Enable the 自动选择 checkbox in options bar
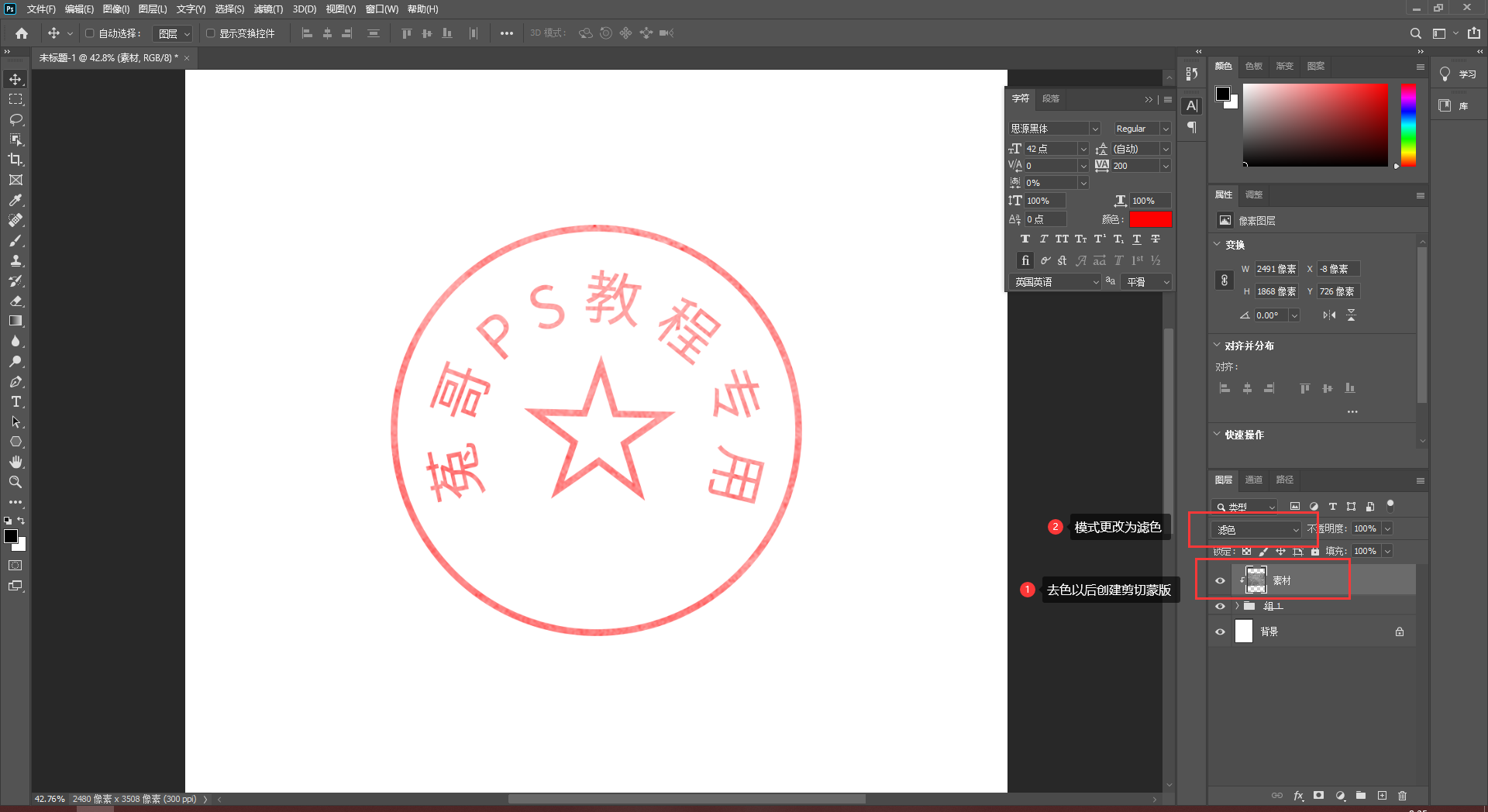Screen dimensions: 1488x812 (x=89, y=33)
